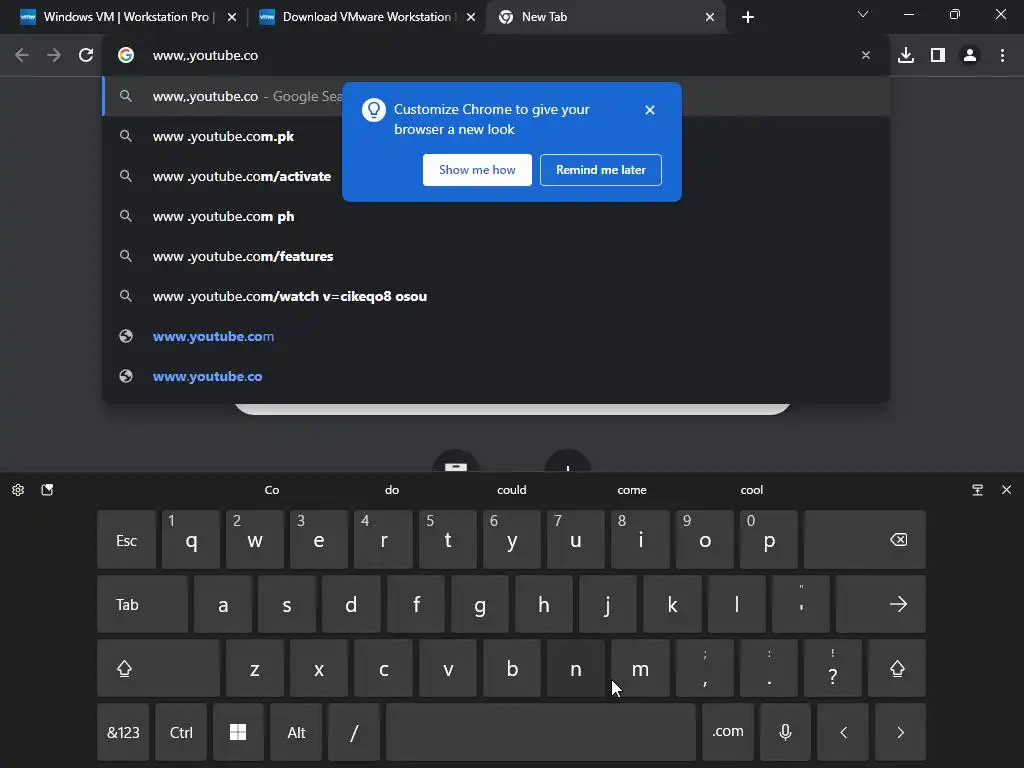Open the profile avatar icon

coord(970,56)
